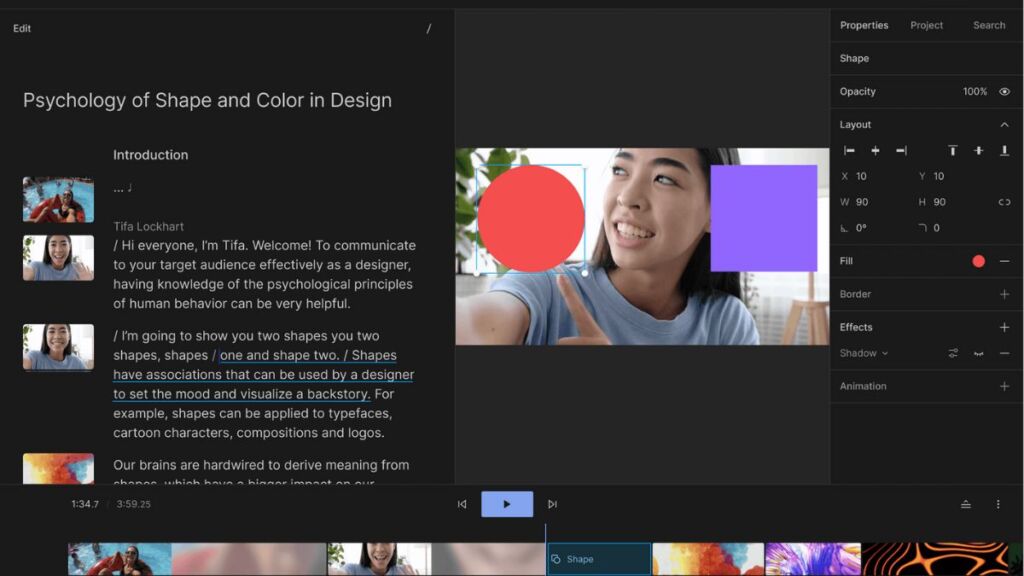Click the align bottom icon
Screen dimensions: 1024x576
1004,150
